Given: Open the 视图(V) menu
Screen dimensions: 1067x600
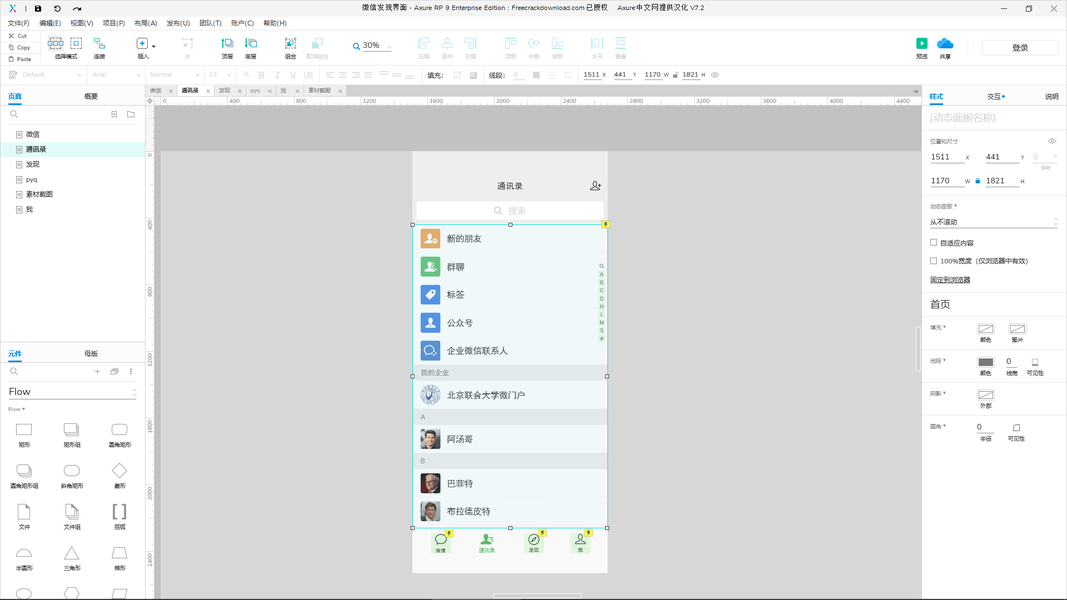Looking at the screenshot, I should (x=82, y=23).
